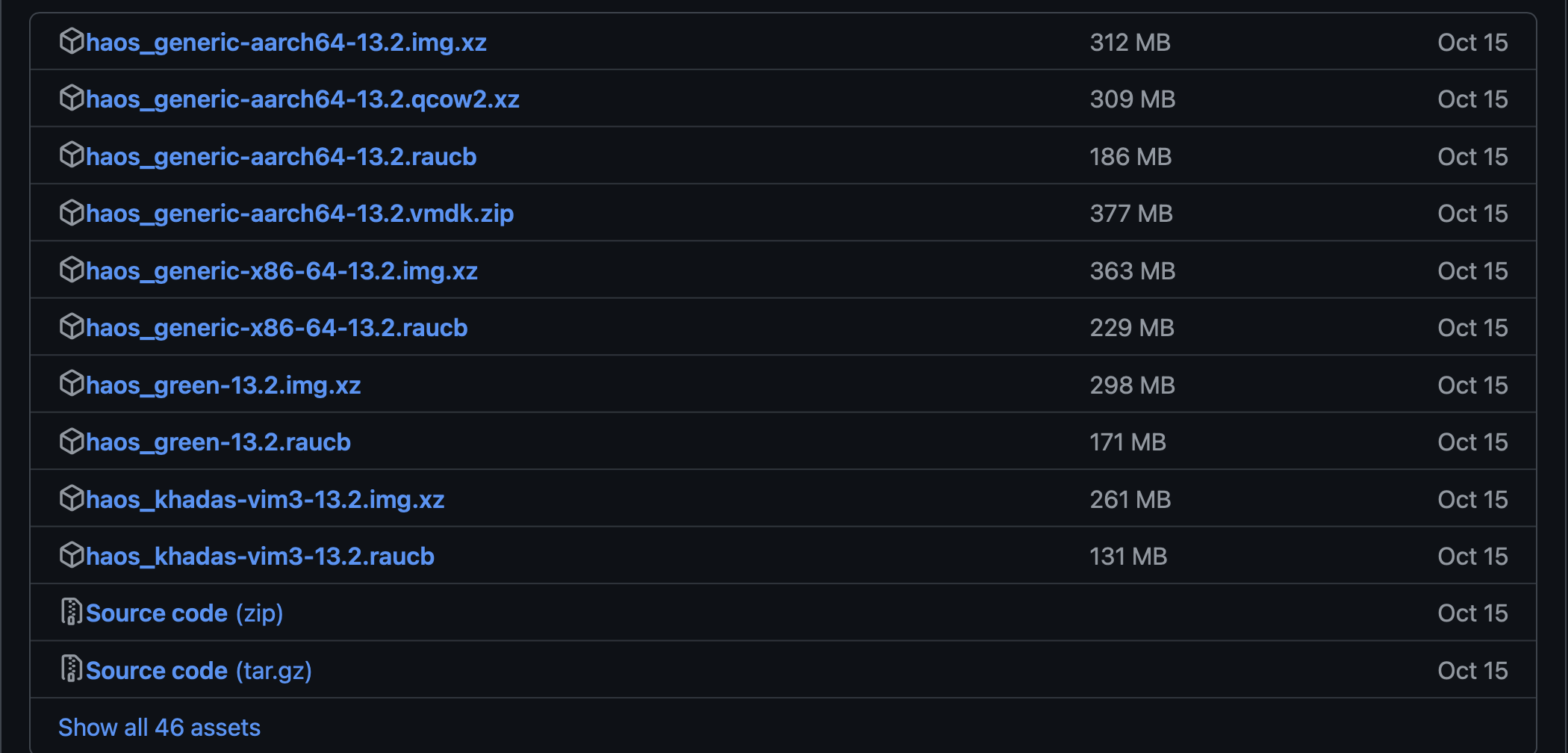Download Source code (zip) archive
The height and width of the screenshot is (753, 1568).
click(184, 613)
